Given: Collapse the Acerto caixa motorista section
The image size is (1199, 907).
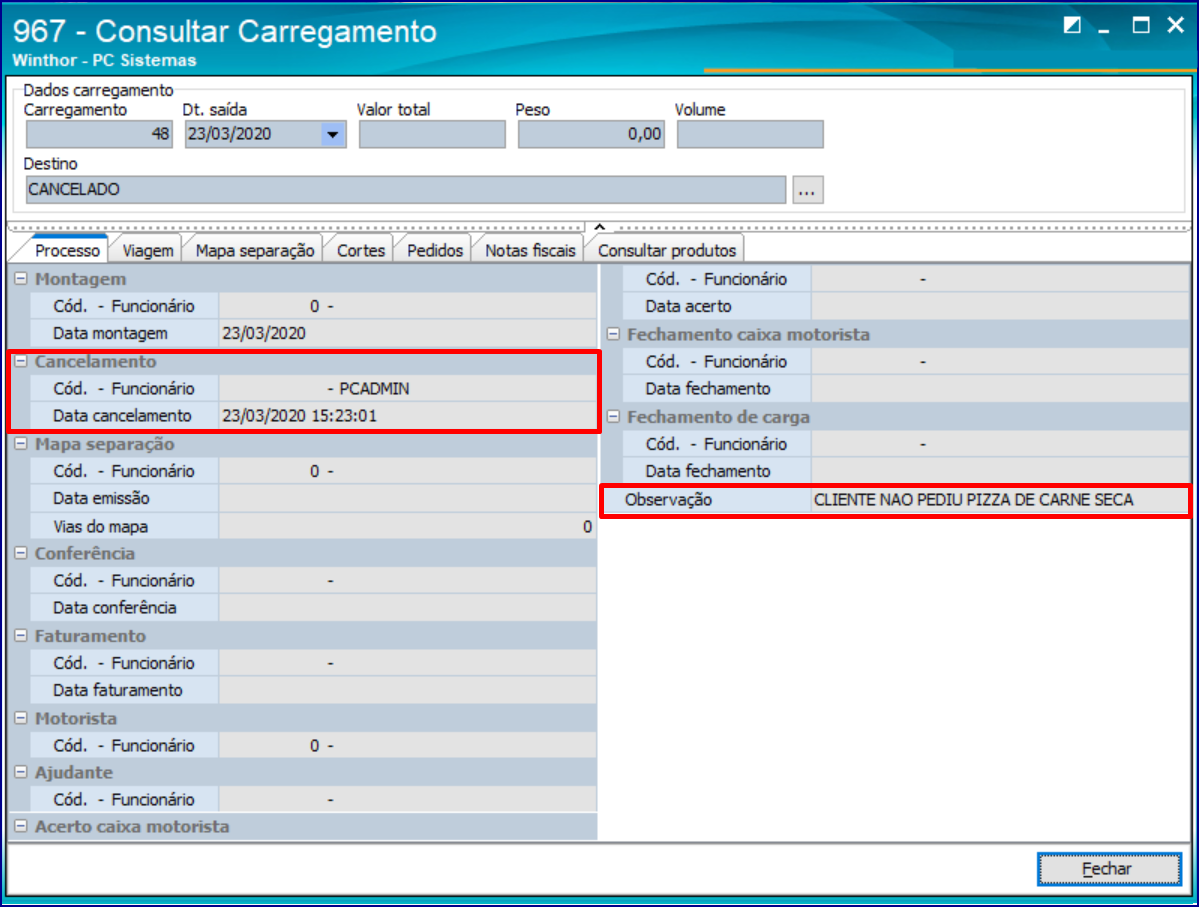Looking at the screenshot, I should point(21,827).
